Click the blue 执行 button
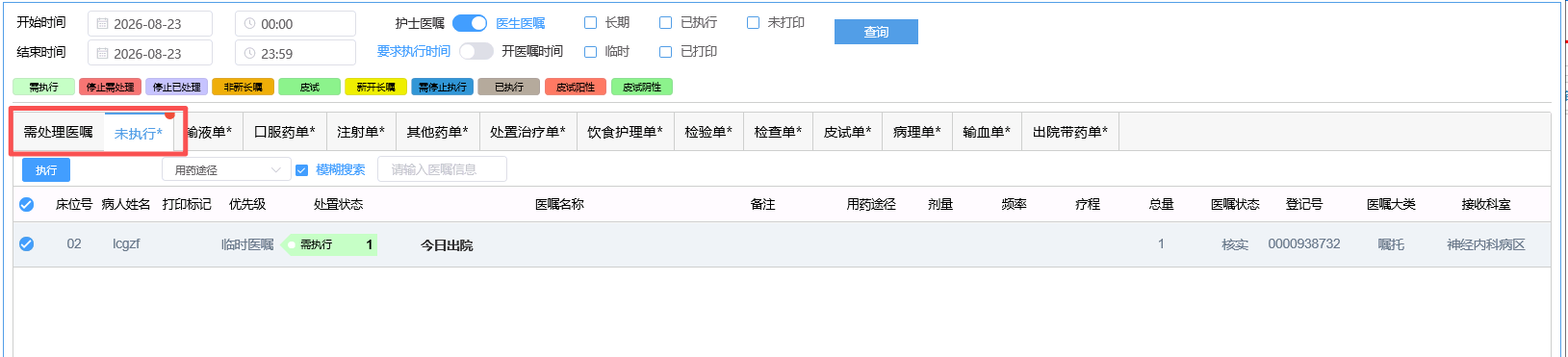 click(46, 170)
